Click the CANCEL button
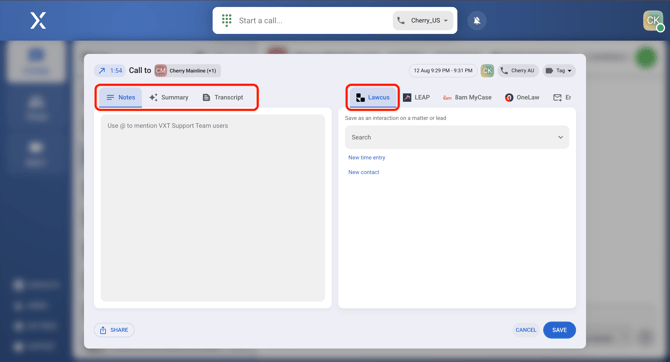Image resolution: width=670 pixels, height=362 pixels. 526,330
